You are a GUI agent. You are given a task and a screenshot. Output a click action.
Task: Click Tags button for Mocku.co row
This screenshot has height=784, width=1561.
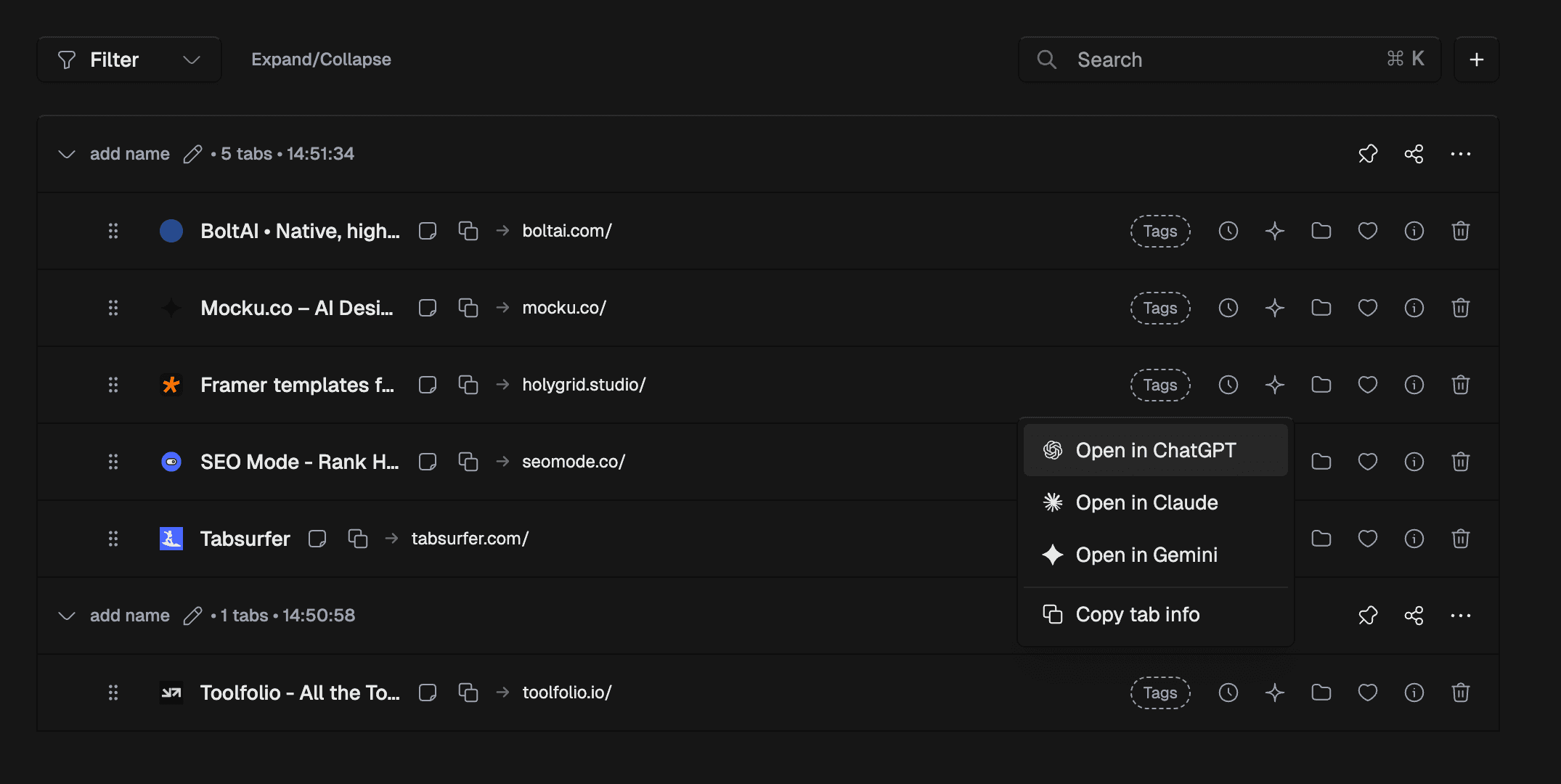[1160, 308]
